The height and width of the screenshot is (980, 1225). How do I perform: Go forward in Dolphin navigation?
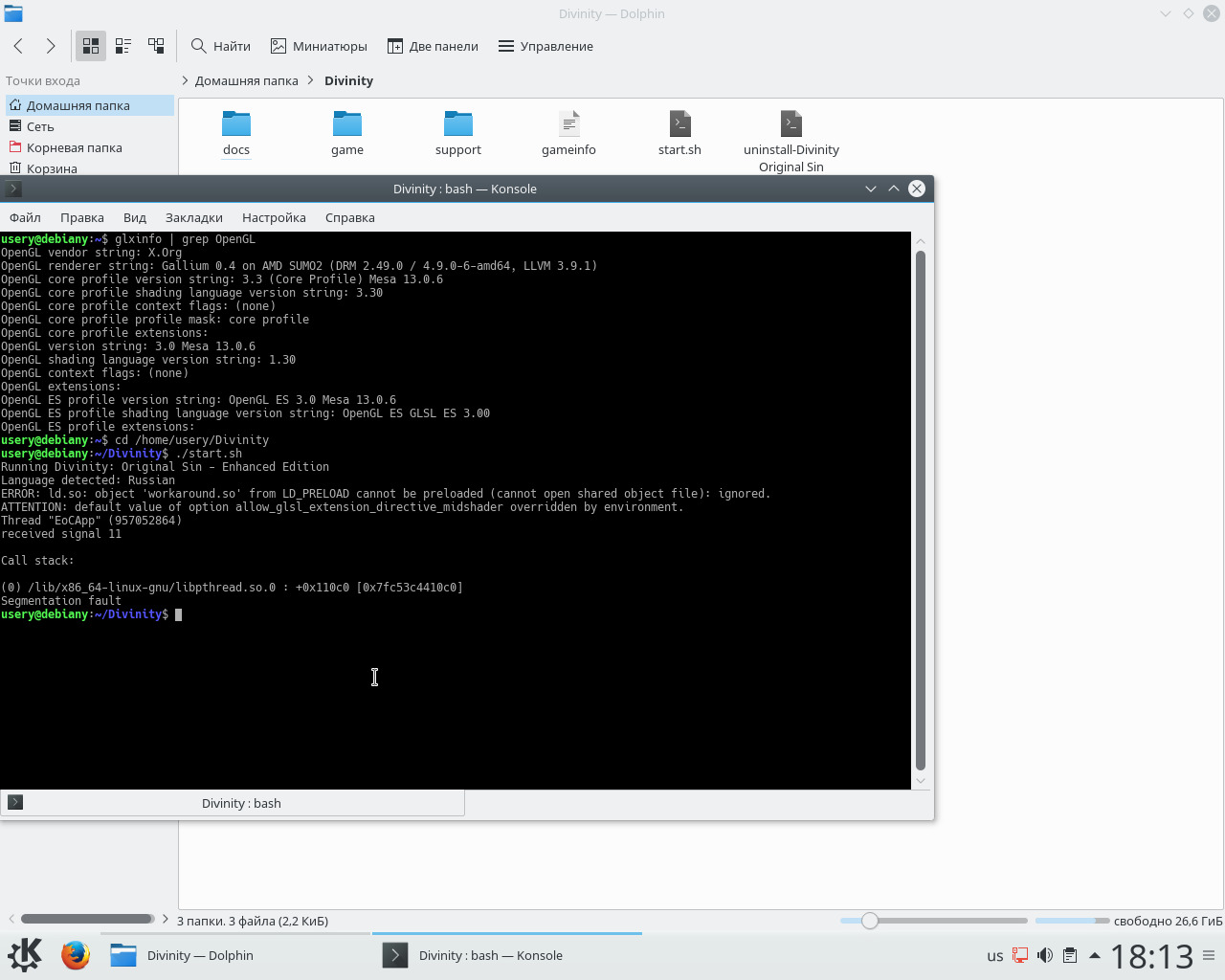(51, 46)
